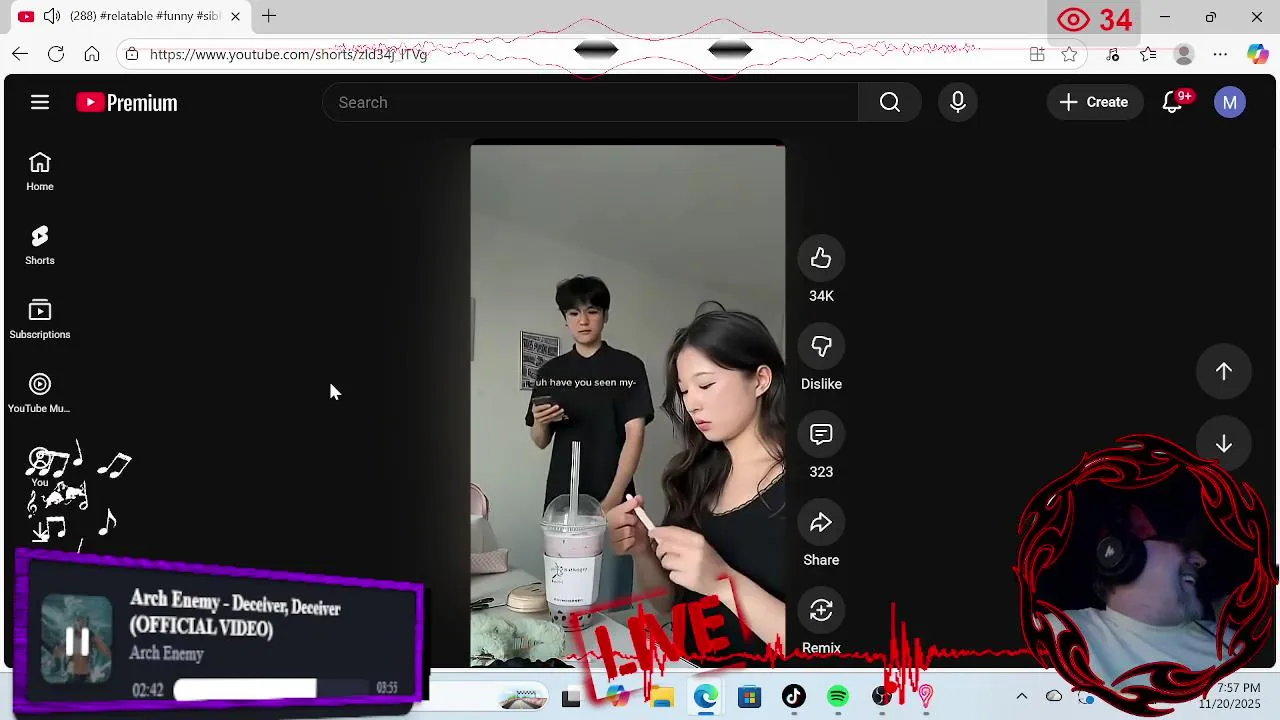
Task: Click the Create button
Action: pos(1094,102)
